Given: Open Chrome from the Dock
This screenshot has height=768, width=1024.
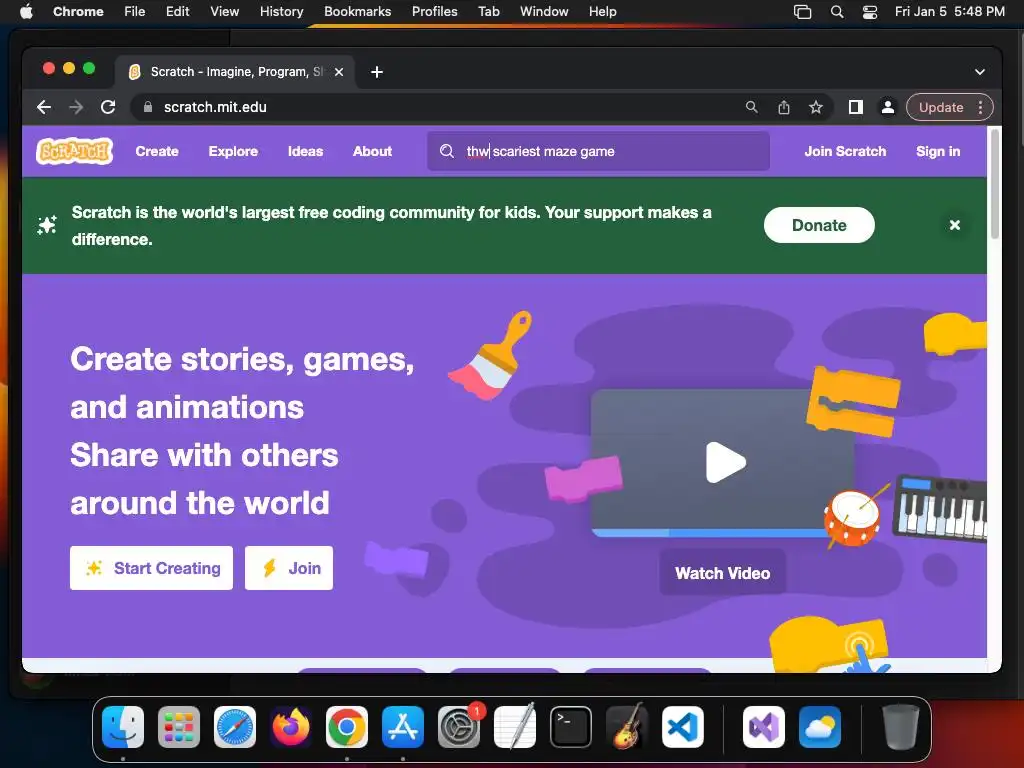Looking at the screenshot, I should point(347,727).
